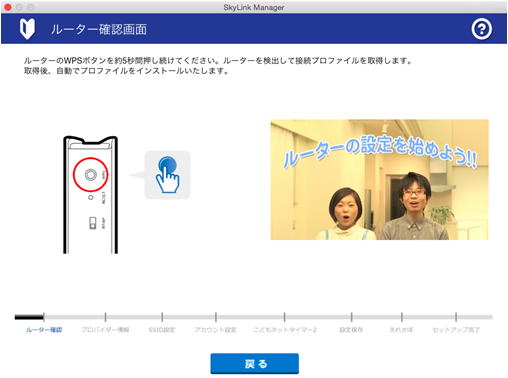Click the blue pointing hand press icon
The height and width of the screenshot is (378, 508).
167,175
